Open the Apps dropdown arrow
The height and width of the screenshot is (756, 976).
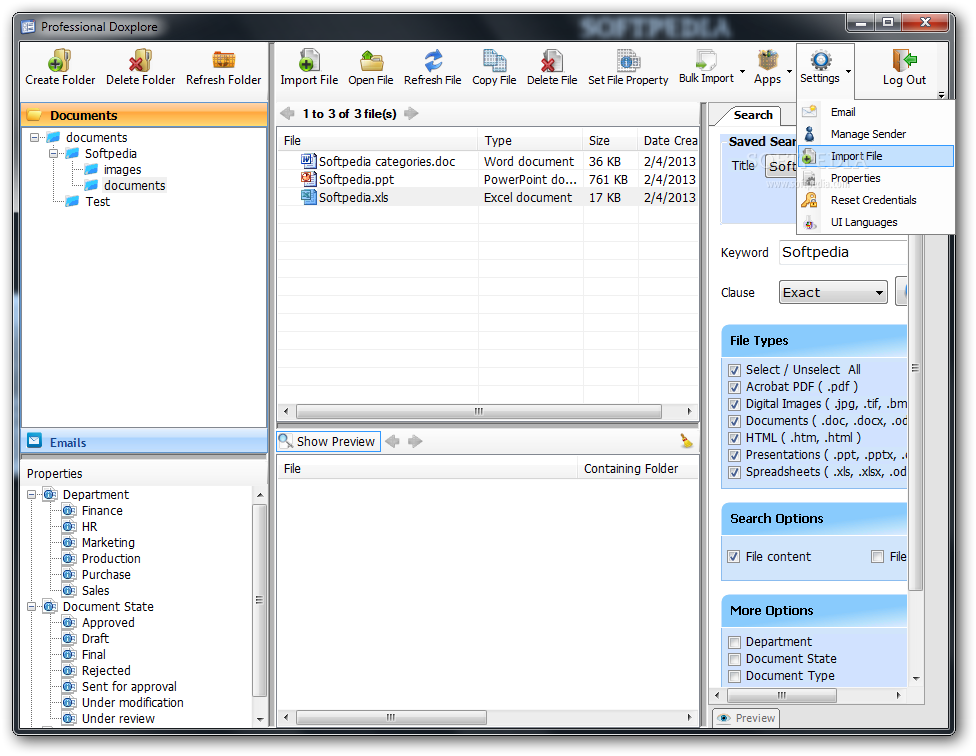[x=789, y=71]
